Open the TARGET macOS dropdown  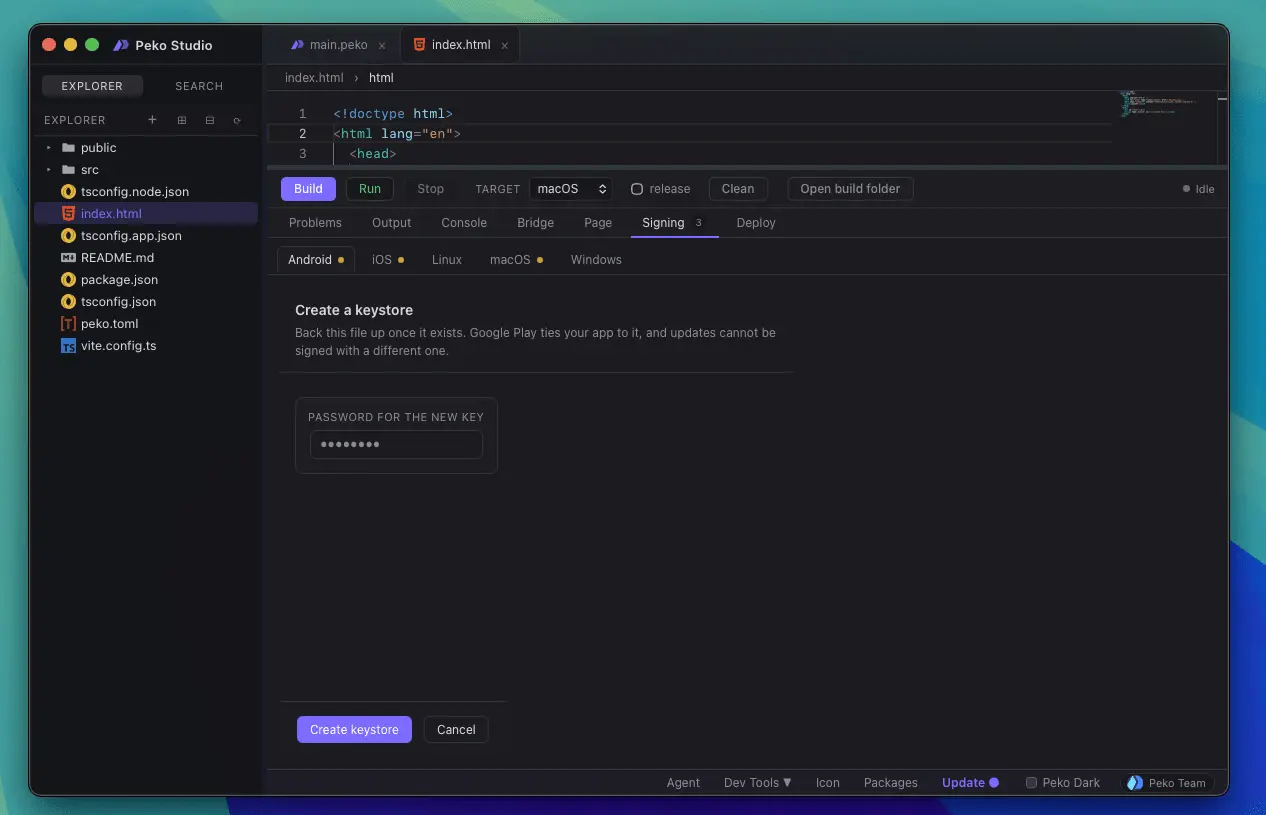point(570,189)
